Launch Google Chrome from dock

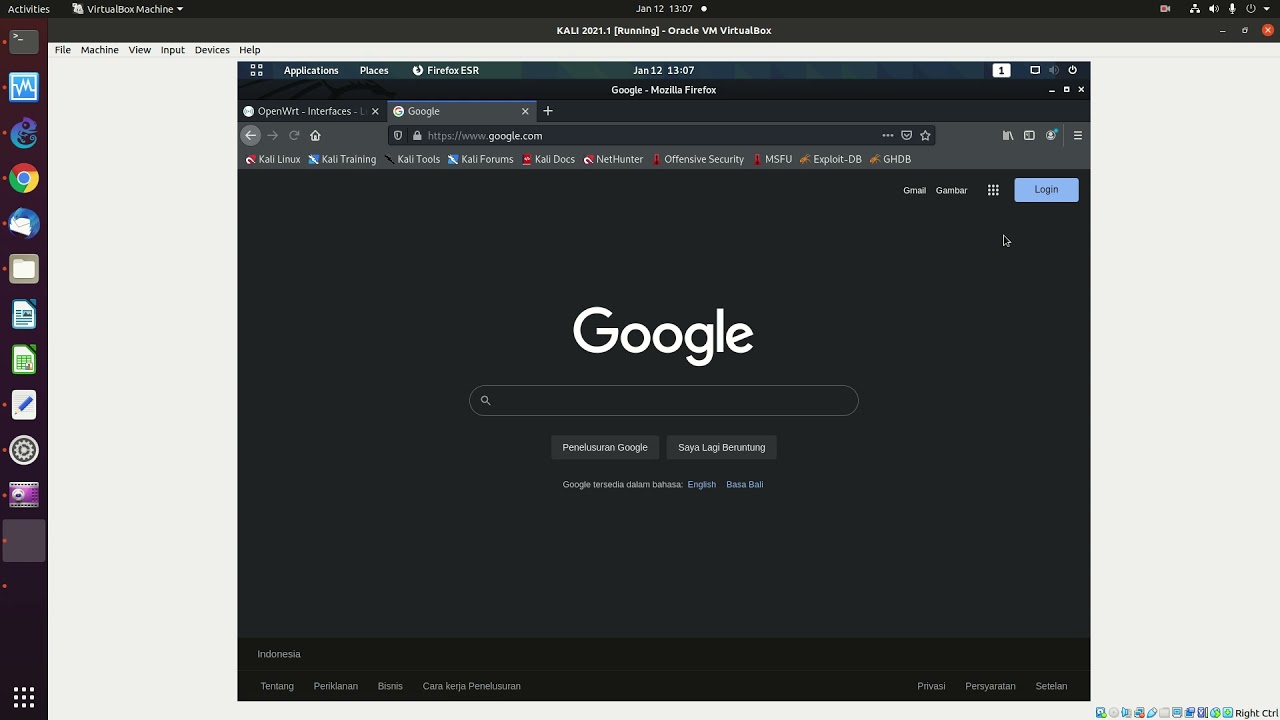(x=24, y=179)
